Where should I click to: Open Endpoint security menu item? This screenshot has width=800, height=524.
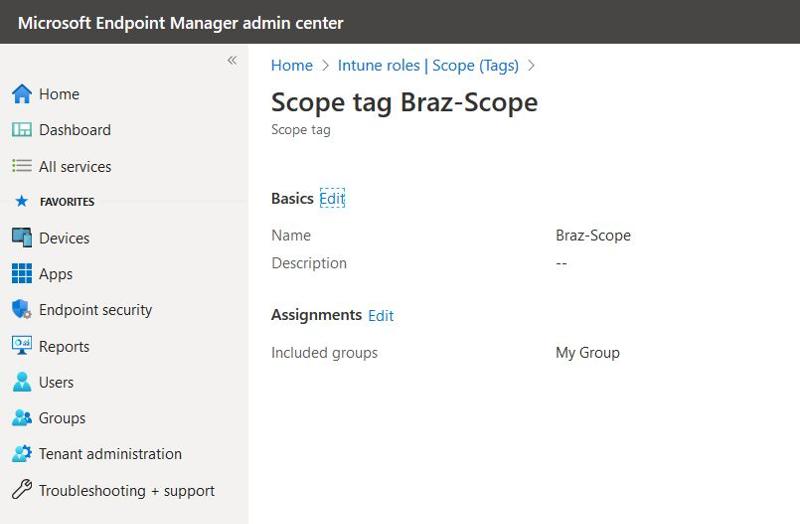95,310
